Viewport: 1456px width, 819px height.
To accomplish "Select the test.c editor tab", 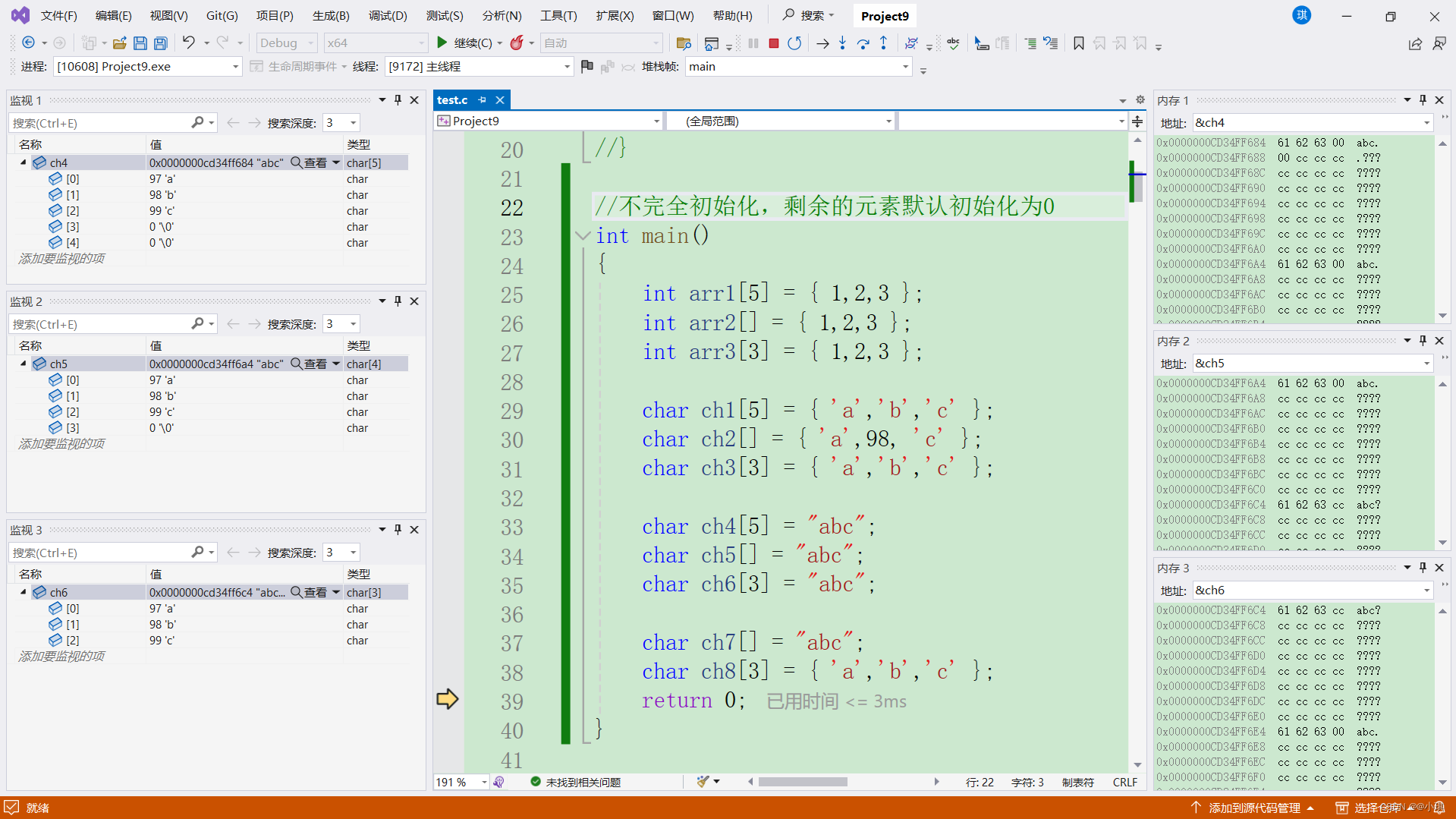I will 453,100.
